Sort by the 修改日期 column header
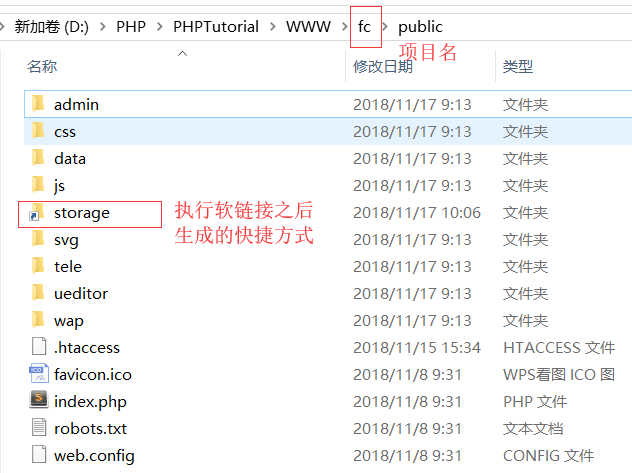Screen dimensions: 632x473 click(x=383, y=66)
